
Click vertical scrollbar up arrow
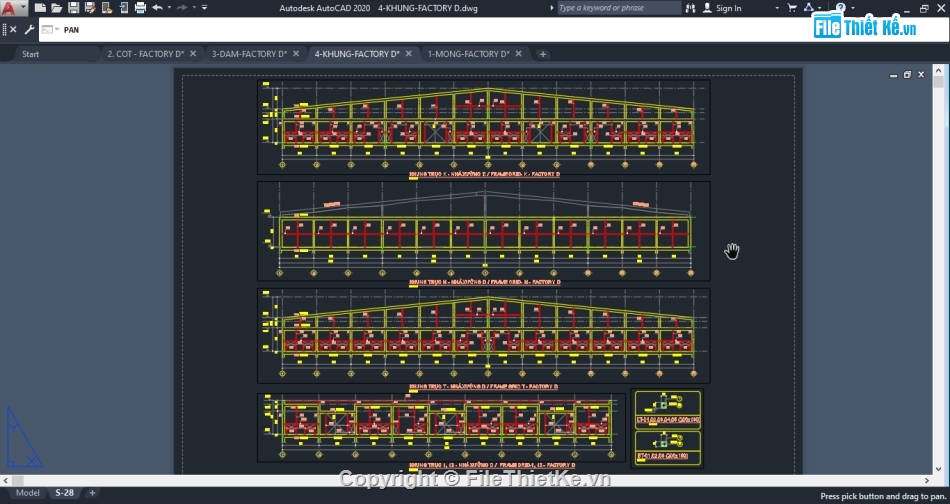pyautogui.click(x=938, y=69)
